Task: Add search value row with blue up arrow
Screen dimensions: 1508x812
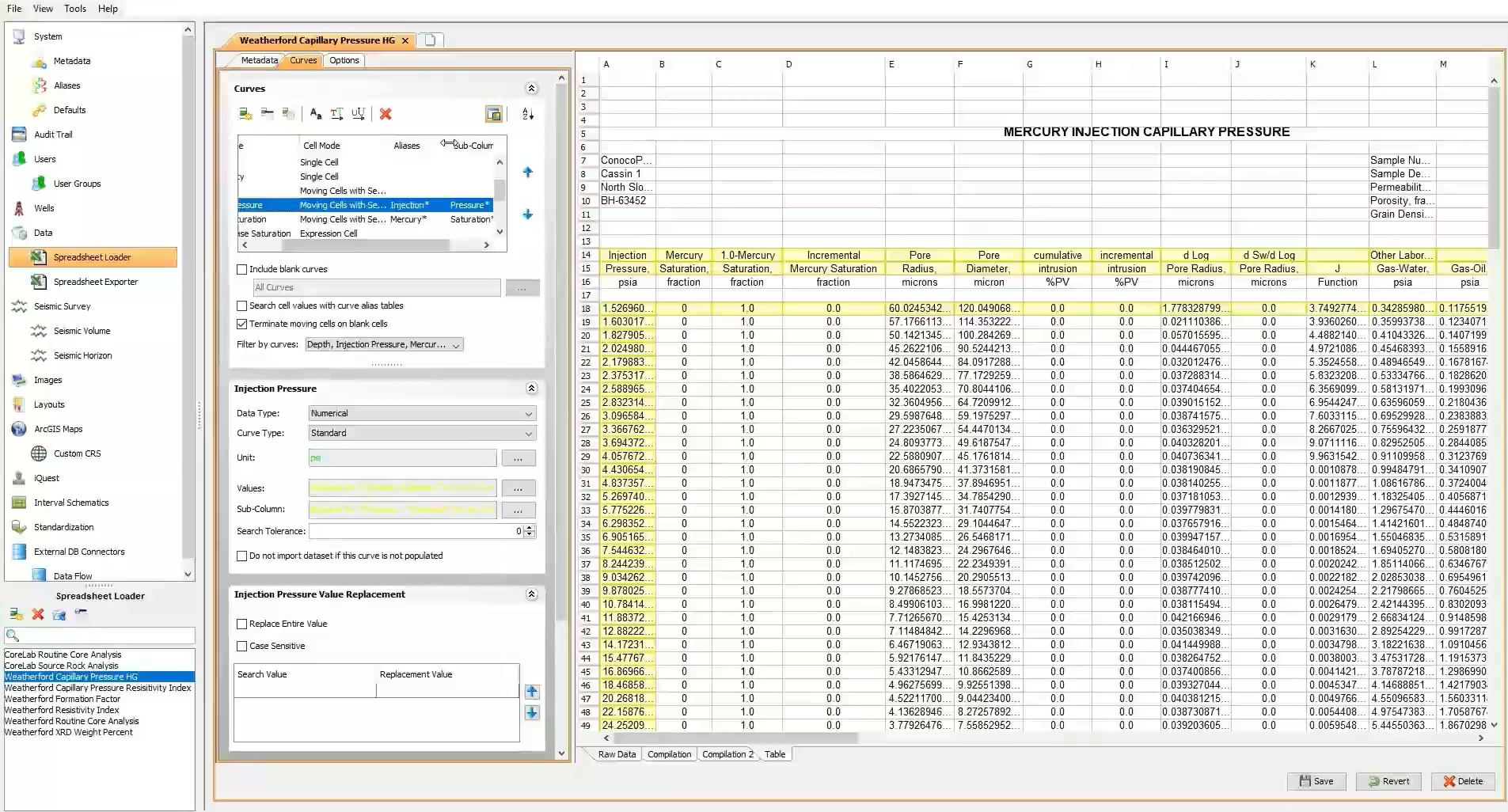Action: 532,692
